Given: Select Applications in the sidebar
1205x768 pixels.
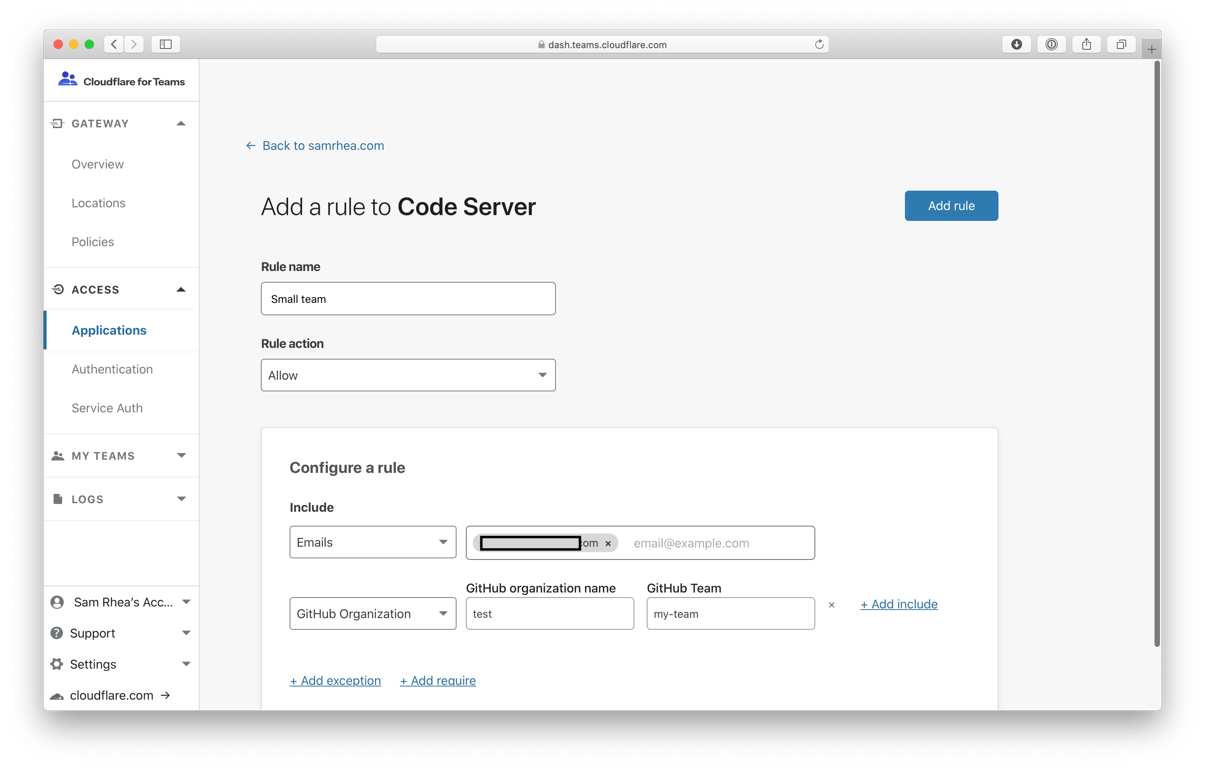Looking at the screenshot, I should [109, 330].
